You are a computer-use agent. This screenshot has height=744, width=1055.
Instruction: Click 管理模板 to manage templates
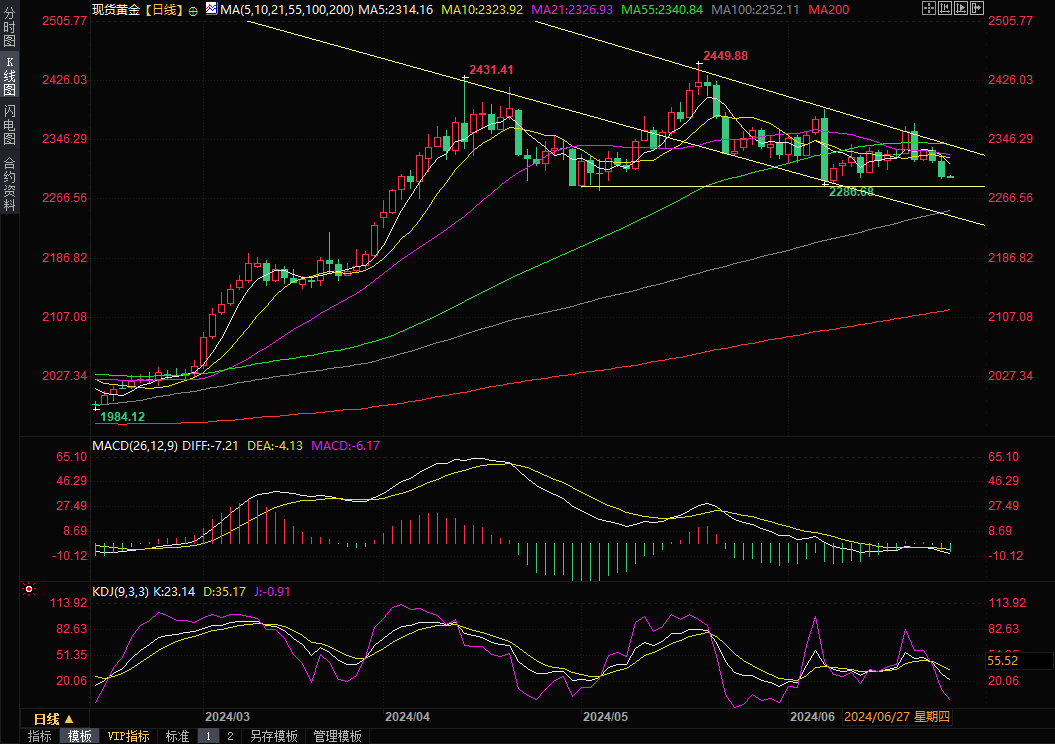337,736
